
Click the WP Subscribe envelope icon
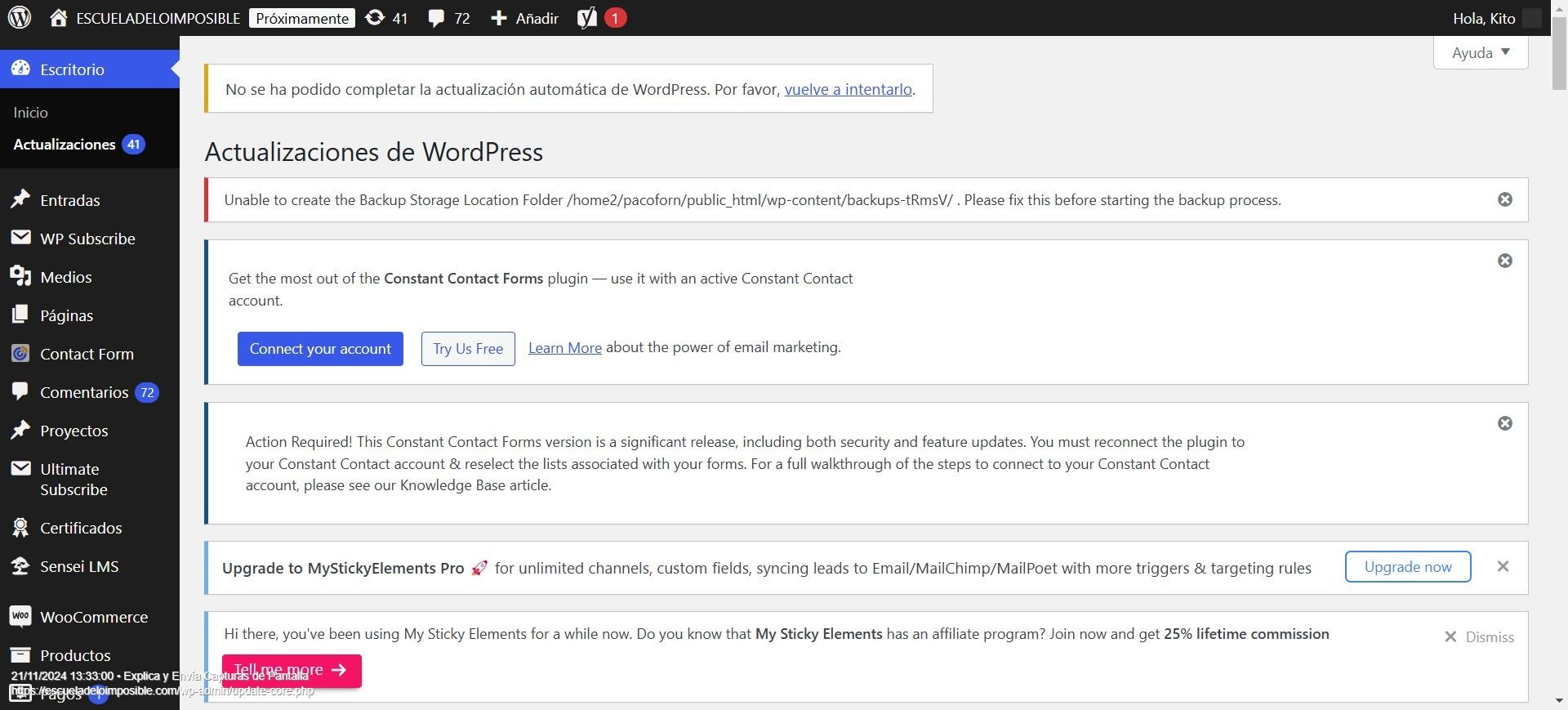tap(20, 238)
